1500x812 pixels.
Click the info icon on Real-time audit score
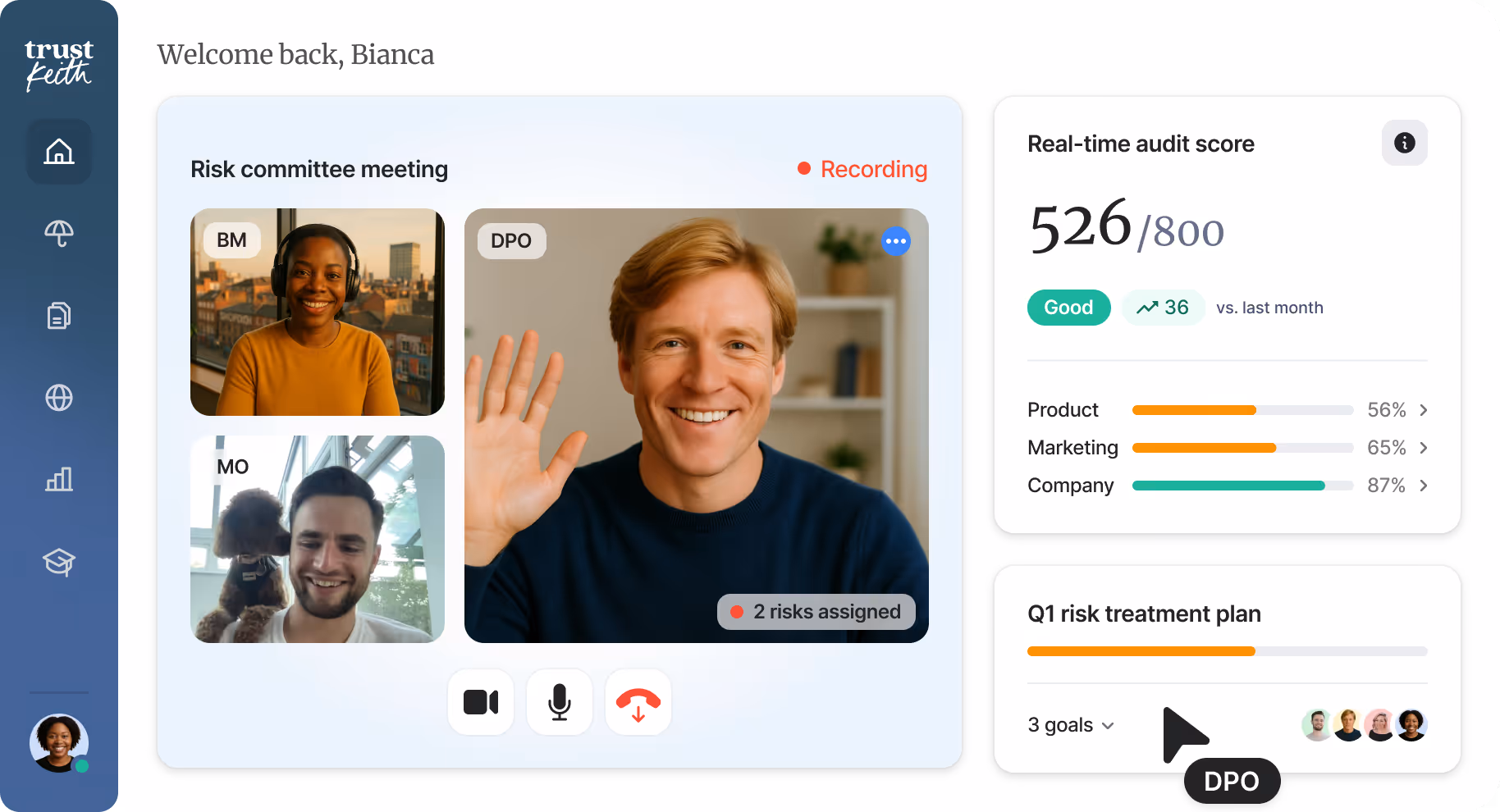pyautogui.click(x=1404, y=143)
